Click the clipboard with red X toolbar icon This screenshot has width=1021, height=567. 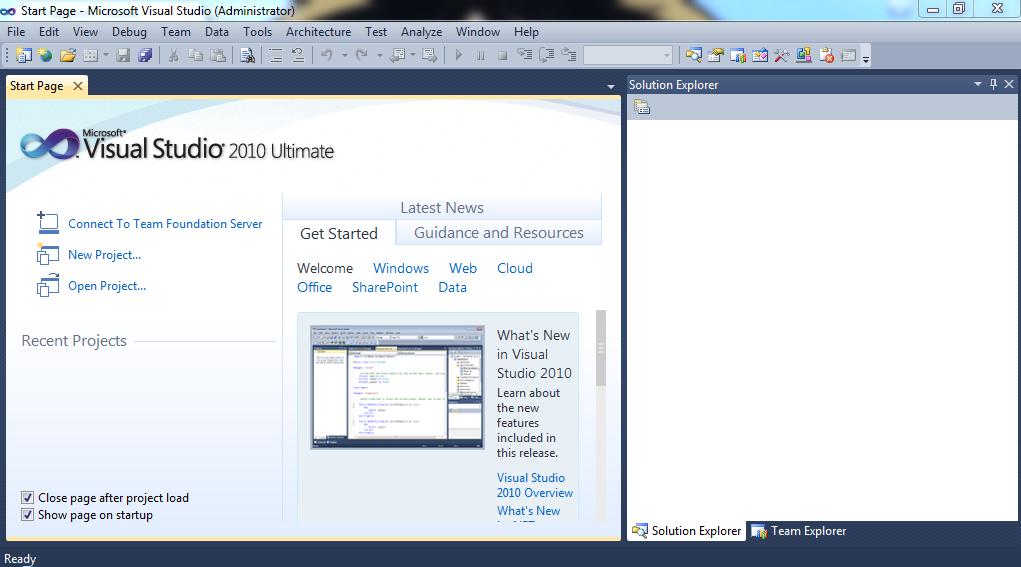click(x=826, y=55)
